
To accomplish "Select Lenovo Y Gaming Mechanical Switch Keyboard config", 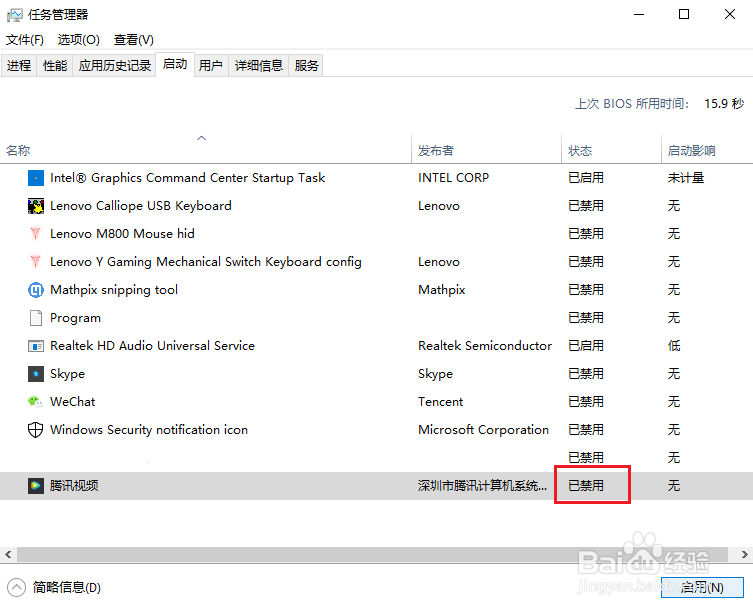I will (206, 262).
